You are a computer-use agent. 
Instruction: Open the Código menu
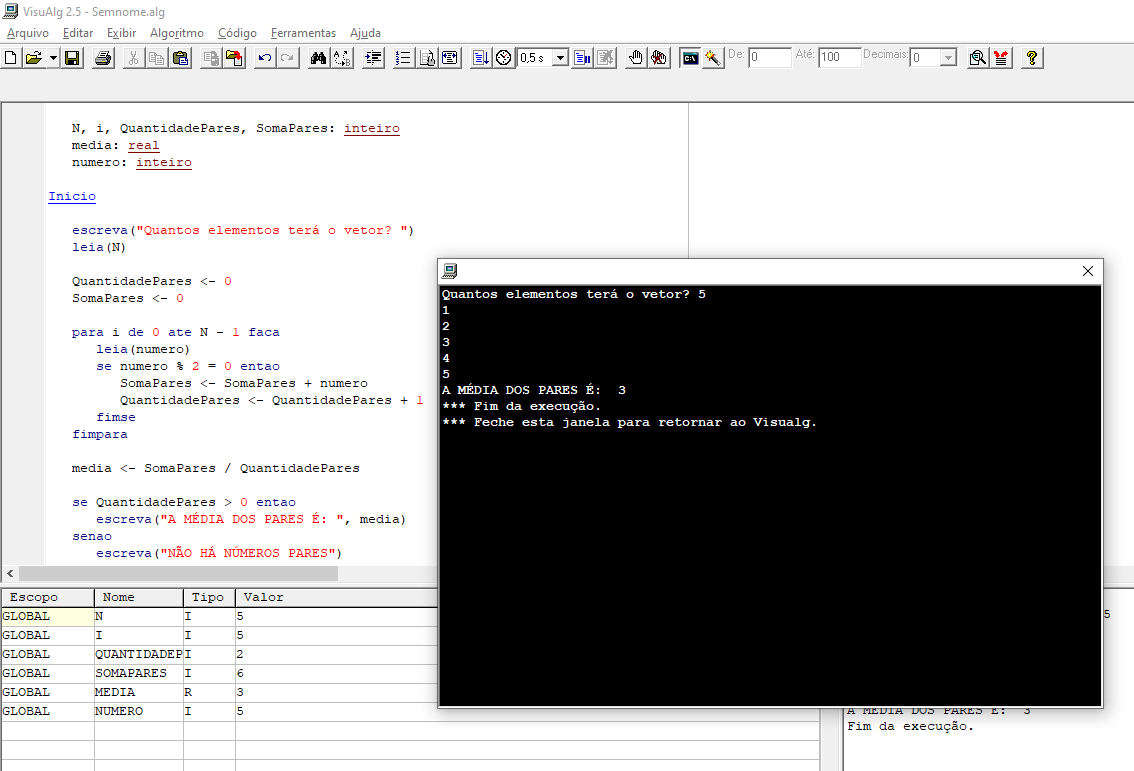(x=237, y=33)
